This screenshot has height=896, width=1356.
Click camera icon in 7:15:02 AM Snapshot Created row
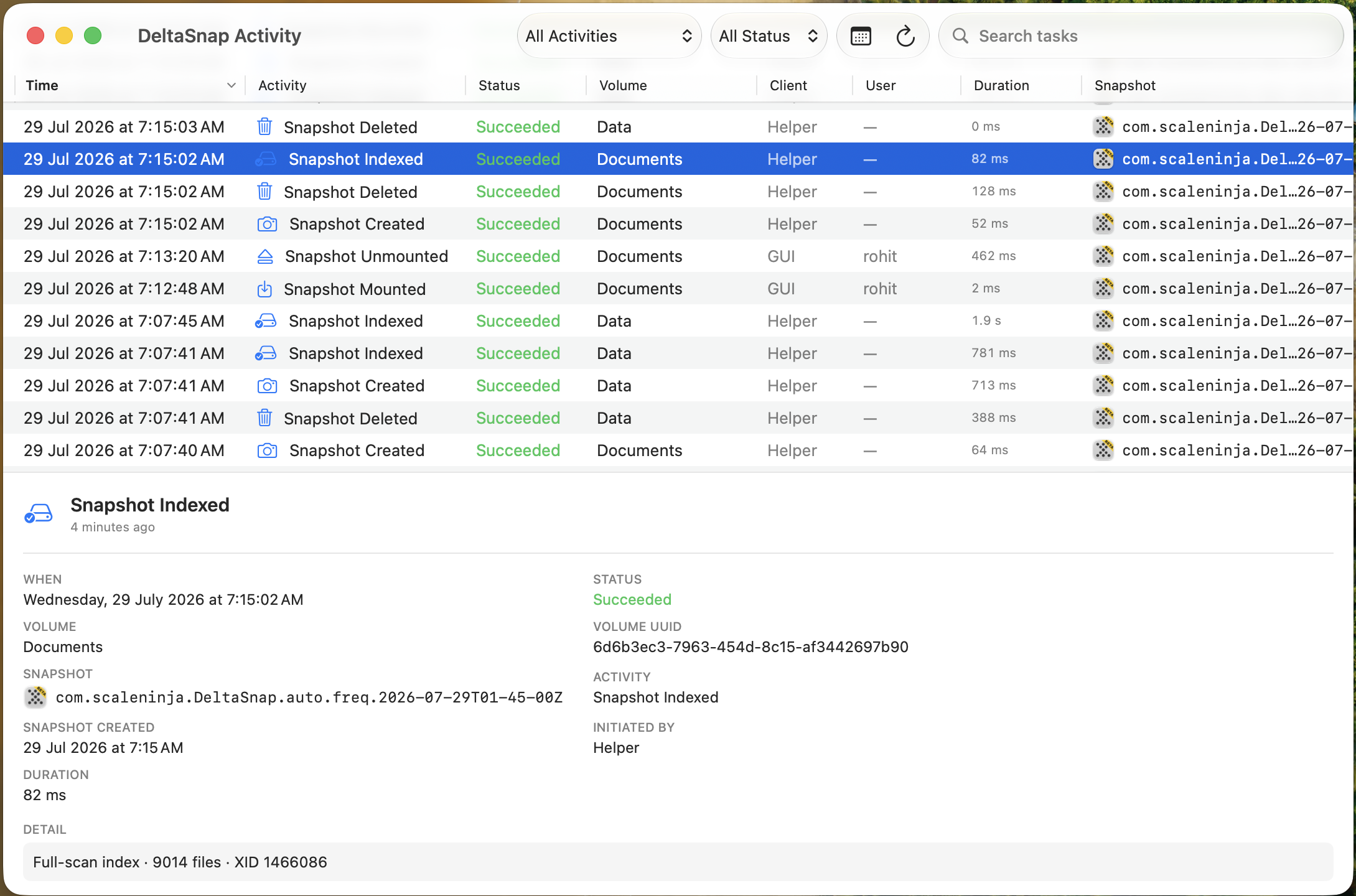267,224
